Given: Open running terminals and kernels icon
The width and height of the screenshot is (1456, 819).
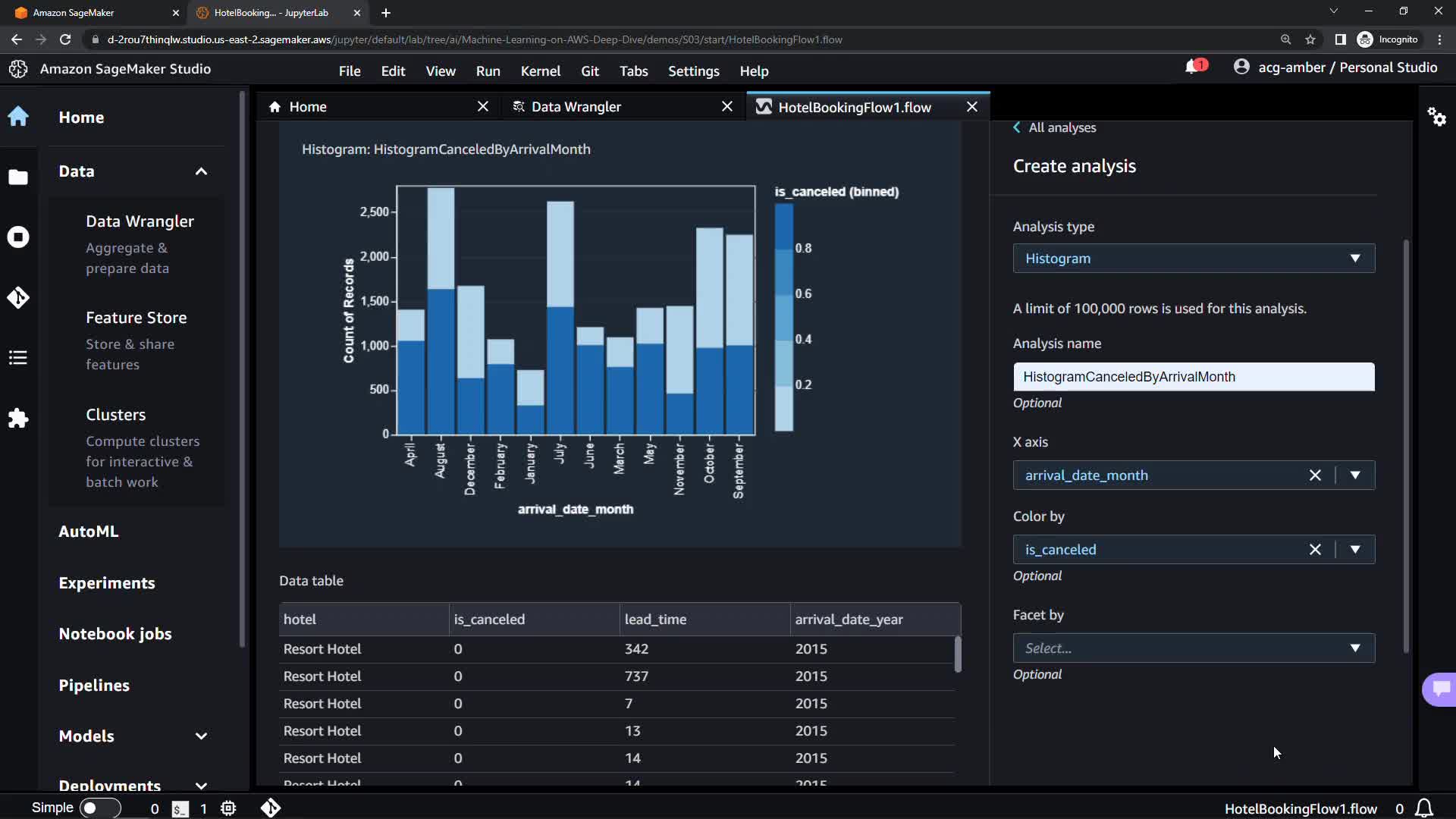Looking at the screenshot, I should (x=18, y=237).
